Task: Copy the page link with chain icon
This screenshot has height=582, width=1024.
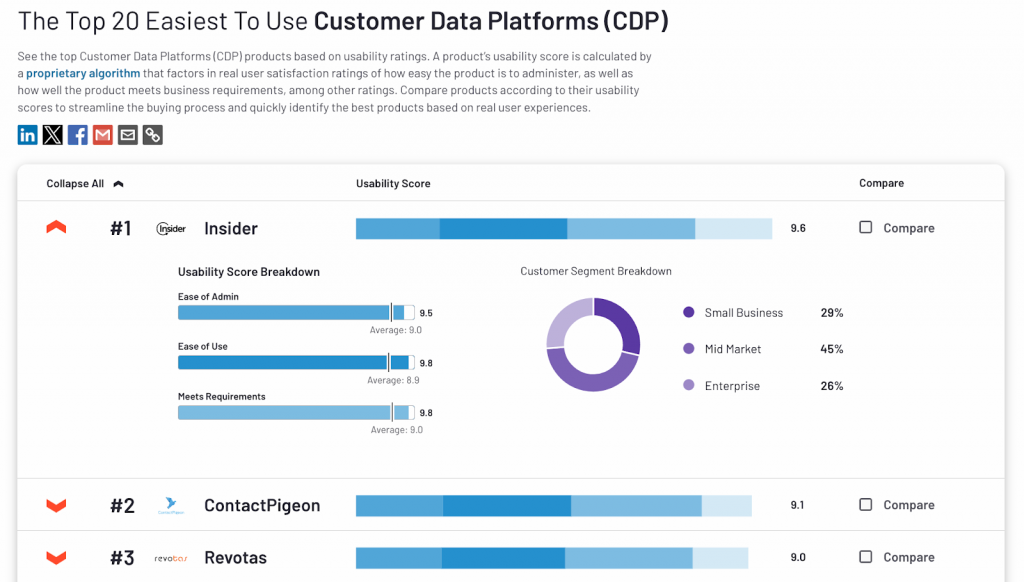Action: point(153,135)
